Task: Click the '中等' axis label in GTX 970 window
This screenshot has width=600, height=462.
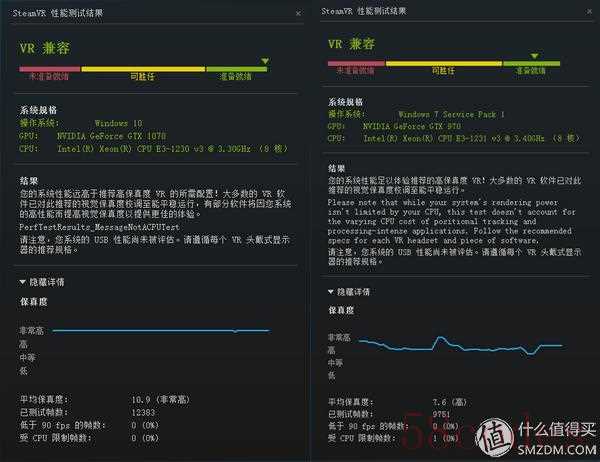Action: [336, 362]
